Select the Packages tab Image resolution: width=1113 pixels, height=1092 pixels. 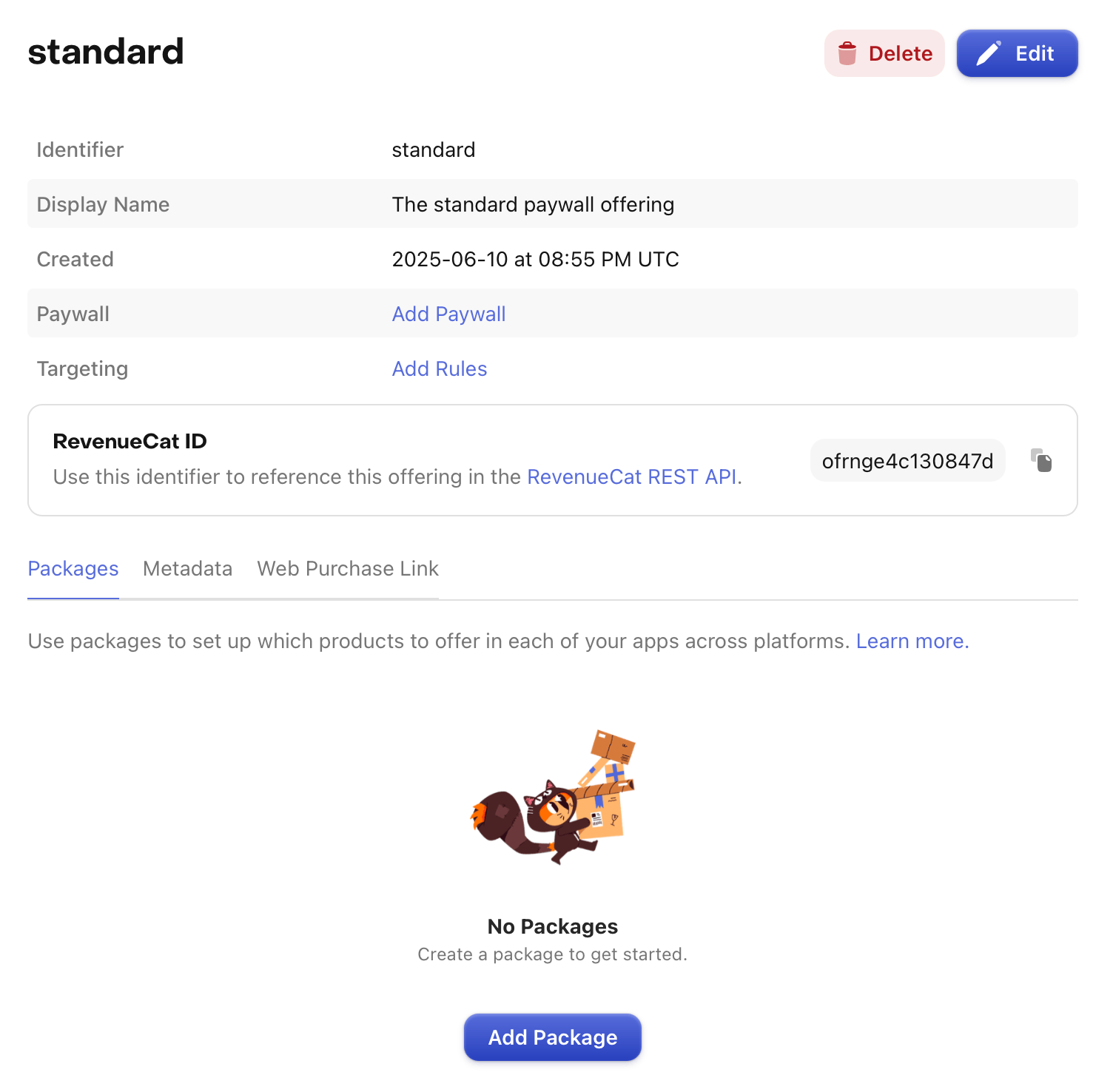(73, 568)
